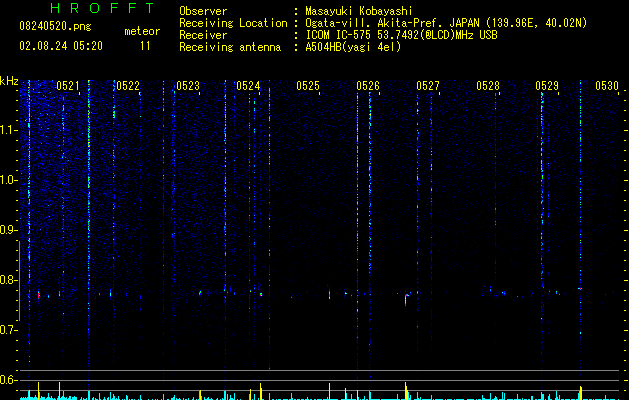This screenshot has width=629, height=400.
Task: Click observer name Masayuki Kobayashi
Action: click(x=359, y=11)
